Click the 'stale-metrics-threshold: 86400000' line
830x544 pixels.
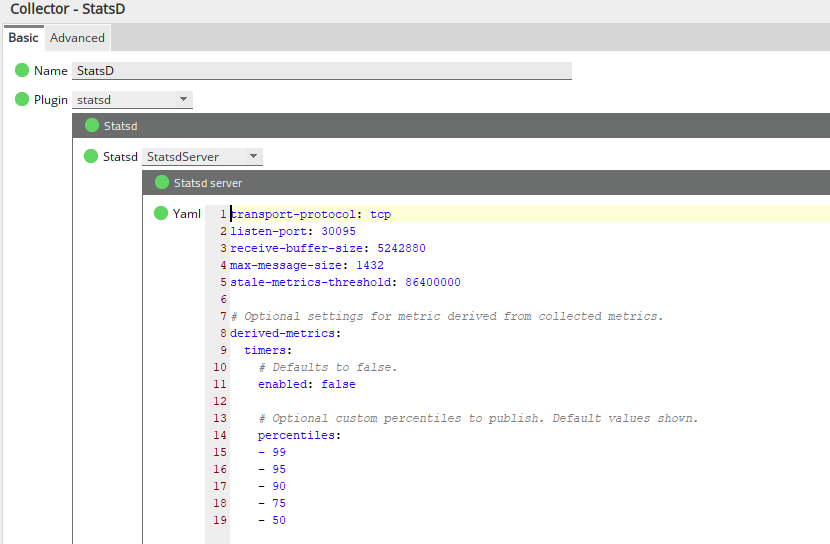345,282
